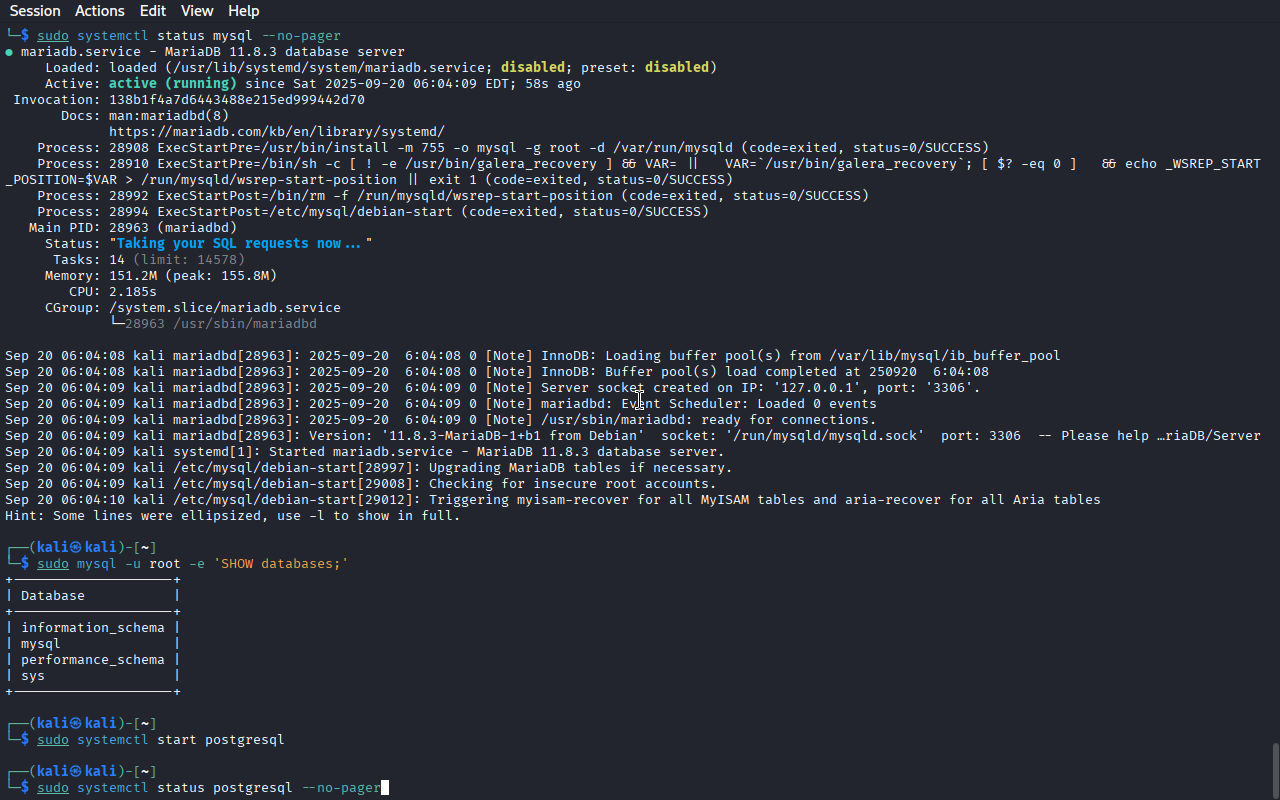Click the 'Tasks: 14 (limit: 14578)' line

tap(149, 260)
